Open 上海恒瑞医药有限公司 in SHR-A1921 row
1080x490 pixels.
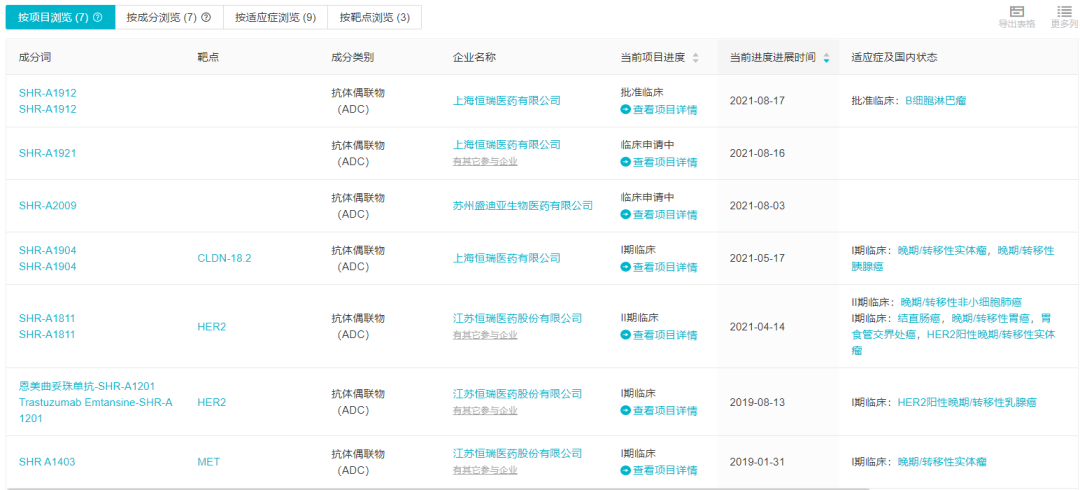(507, 145)
